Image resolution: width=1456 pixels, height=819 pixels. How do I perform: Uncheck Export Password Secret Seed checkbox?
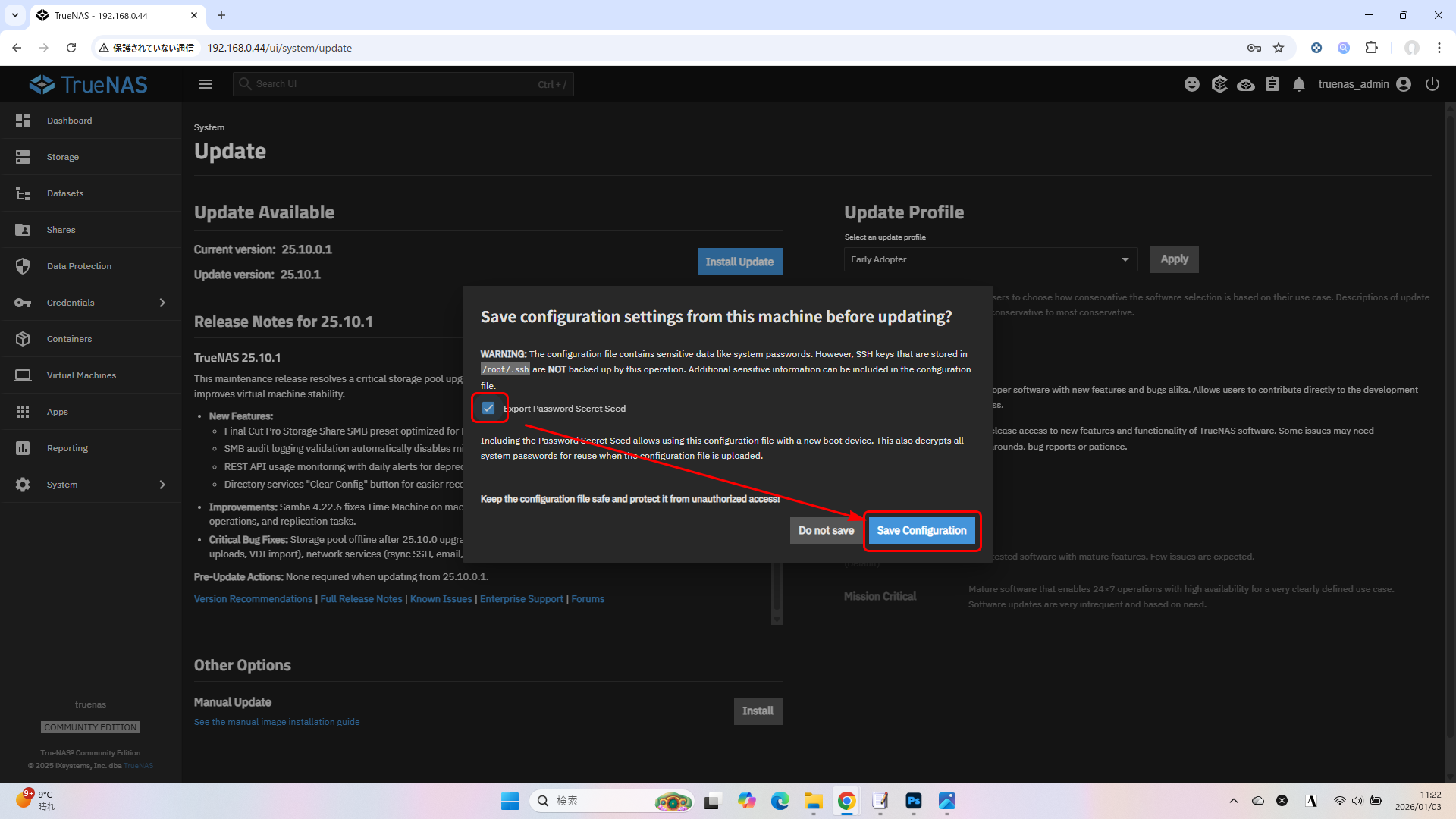(488, 408)
